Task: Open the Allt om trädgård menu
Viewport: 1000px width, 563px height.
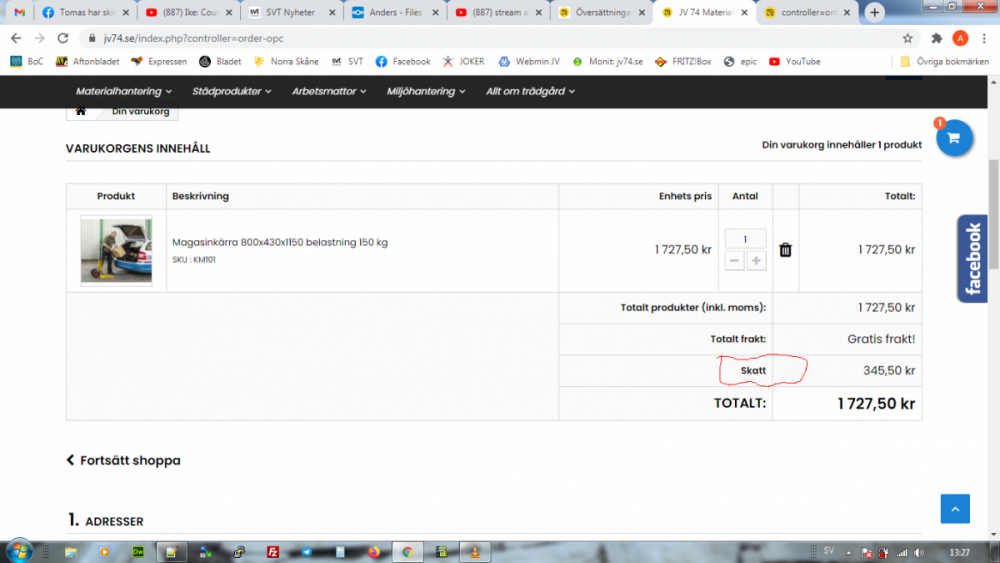Action: pos(530,91)
